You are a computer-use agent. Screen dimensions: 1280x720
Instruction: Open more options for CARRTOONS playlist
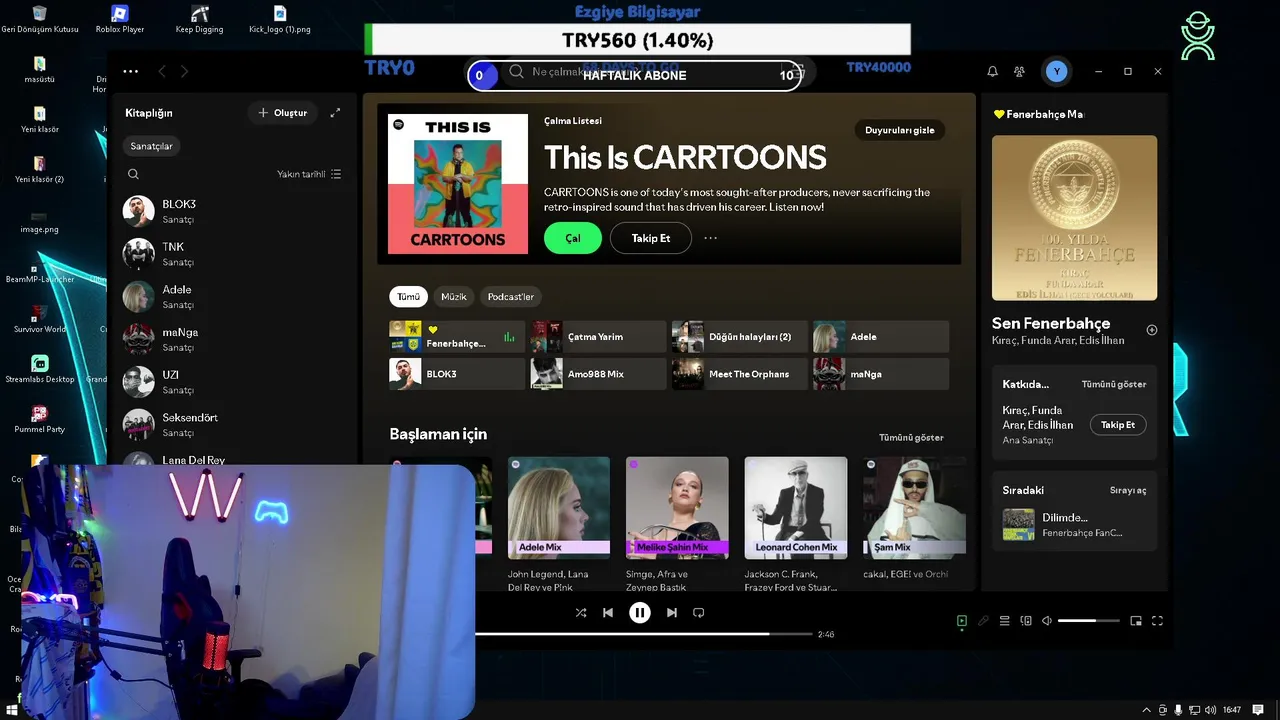click(x=711, y=238)
